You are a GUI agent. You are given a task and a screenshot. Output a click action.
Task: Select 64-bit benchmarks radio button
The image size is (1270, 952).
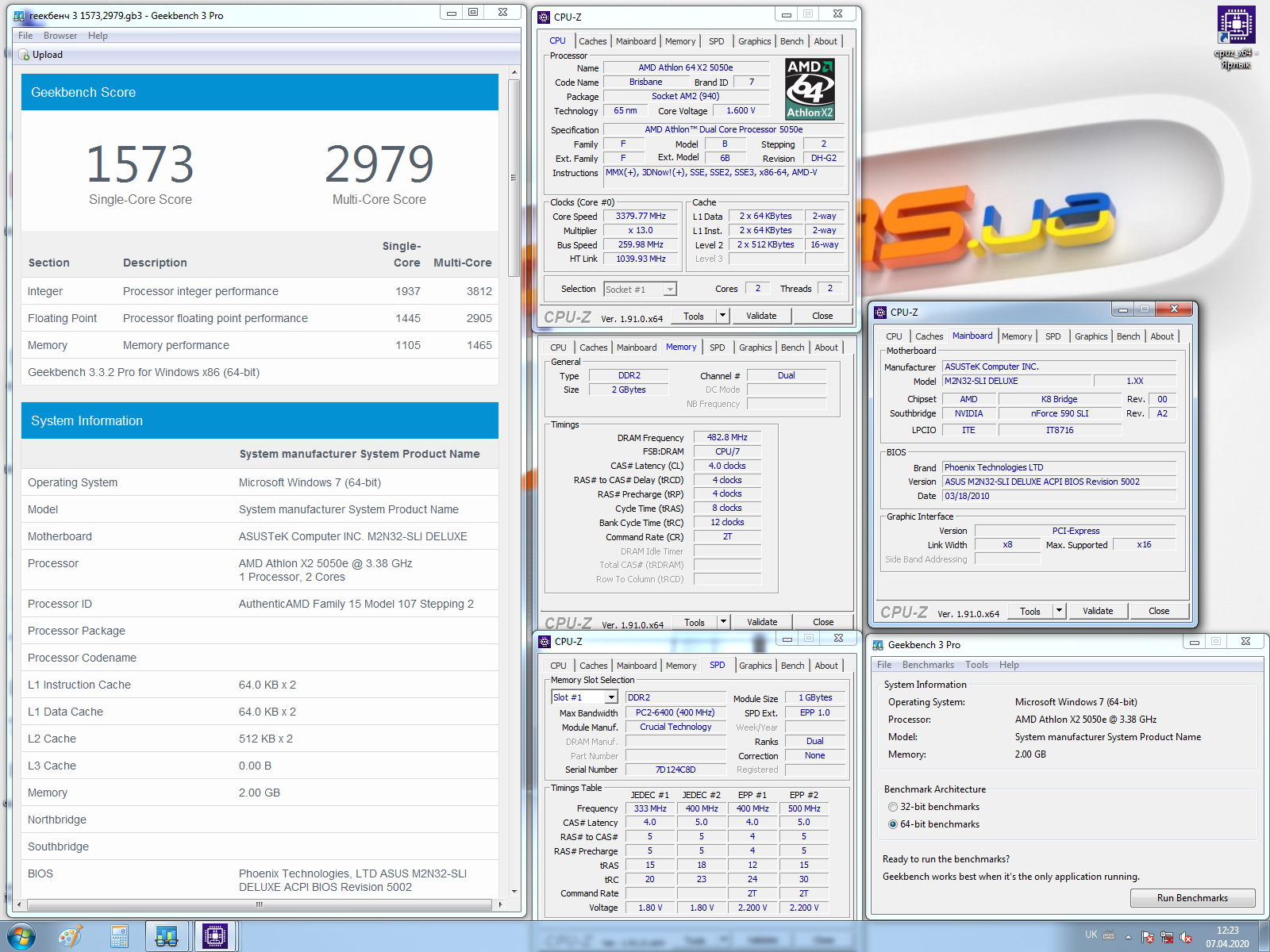[893, 824]
